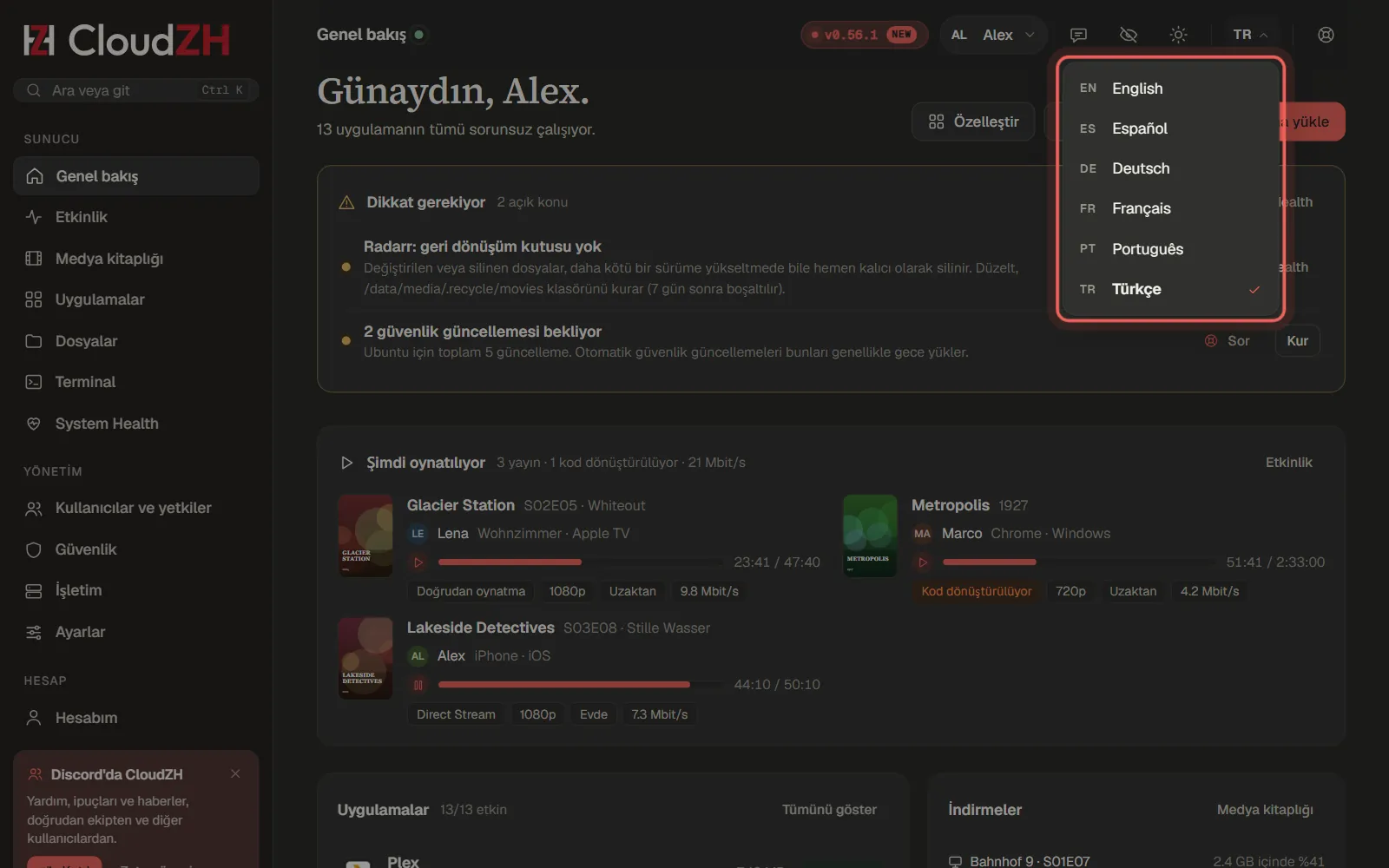The width and height of the screenshot is (1389, 868).
Task: Open Etkinlik activity page in sidebar
Action: click(x=136, y=217)
